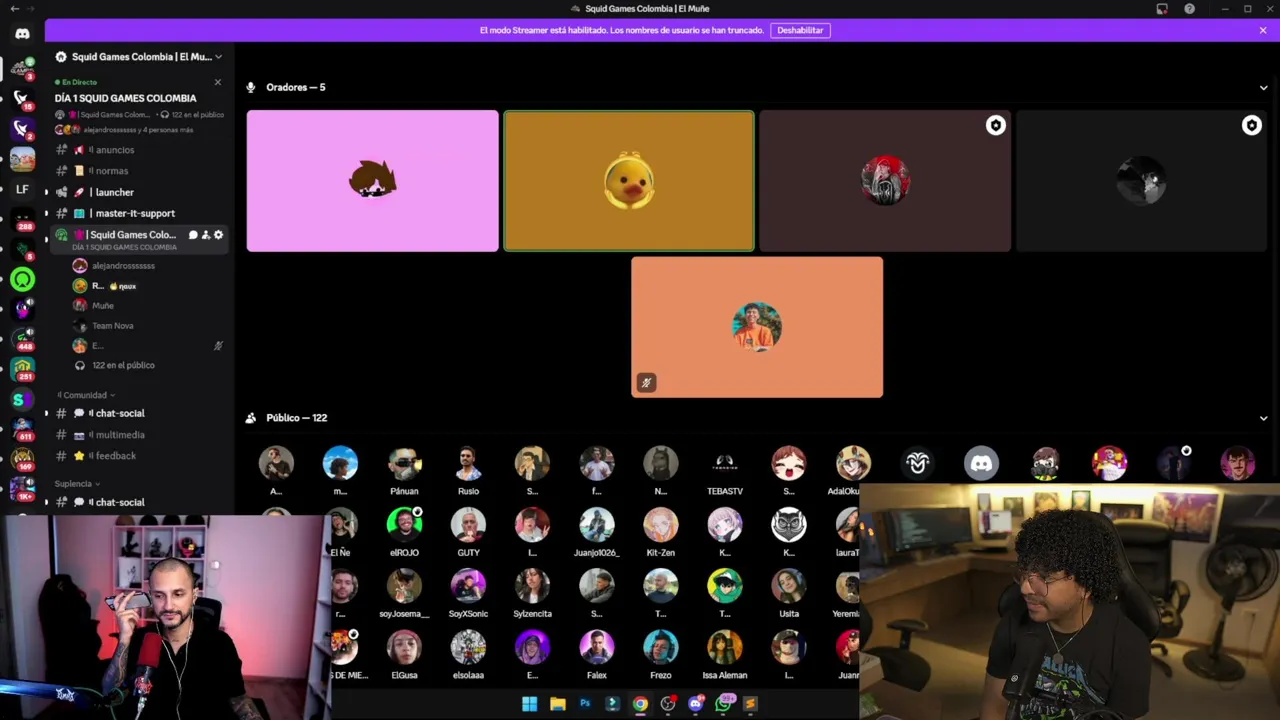Dismiss the Streamer mode purple banner
1280x720 pixels.
1263,30
